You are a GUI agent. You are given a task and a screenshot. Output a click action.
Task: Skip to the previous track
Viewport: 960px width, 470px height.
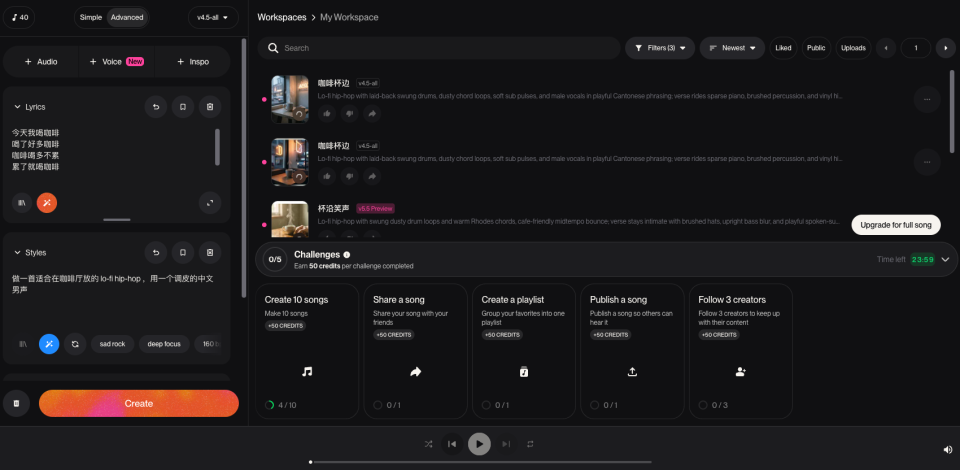(x=452, y=444)
